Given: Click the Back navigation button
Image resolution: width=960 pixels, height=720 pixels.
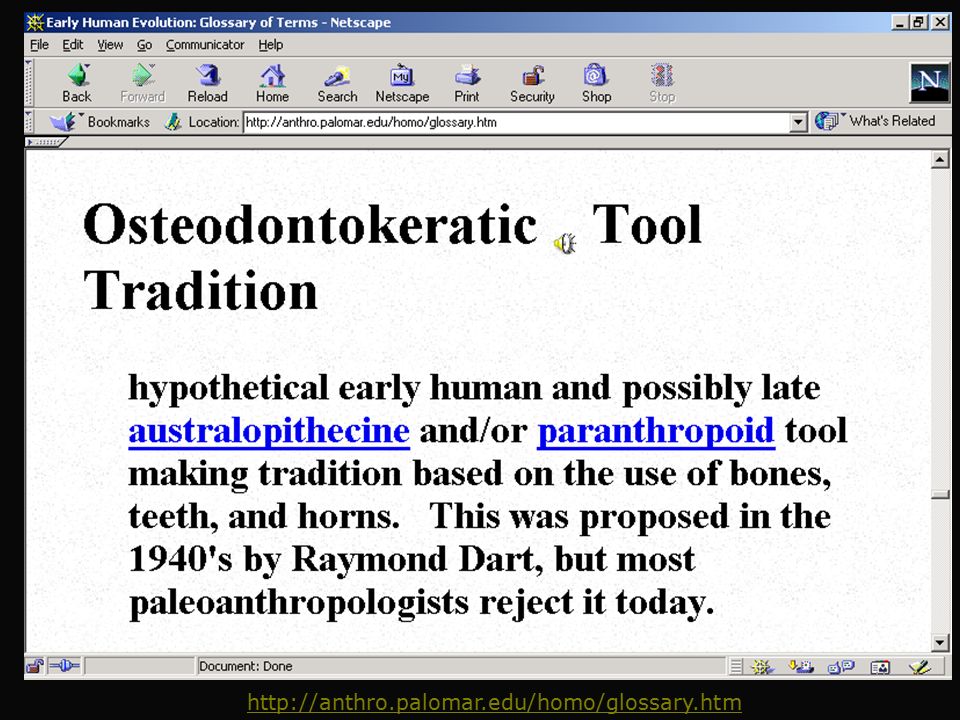Looking at the screenshot, I should click(x=77, y=83).
